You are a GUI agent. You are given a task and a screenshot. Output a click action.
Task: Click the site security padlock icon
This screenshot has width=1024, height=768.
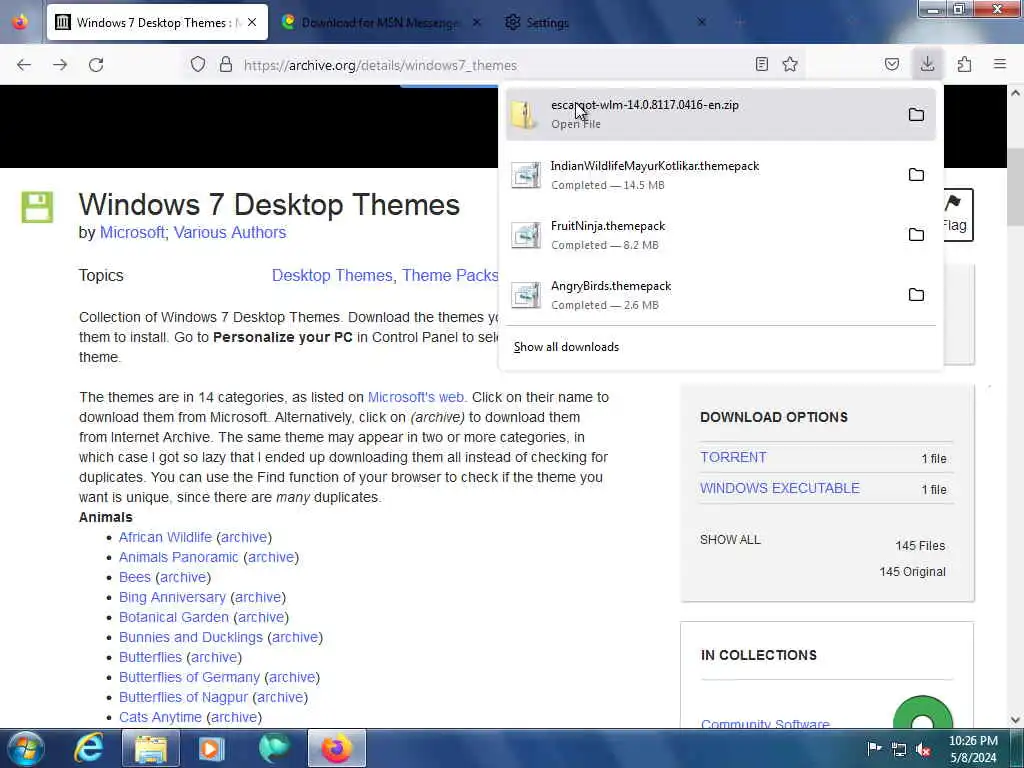tap(225, 64)
